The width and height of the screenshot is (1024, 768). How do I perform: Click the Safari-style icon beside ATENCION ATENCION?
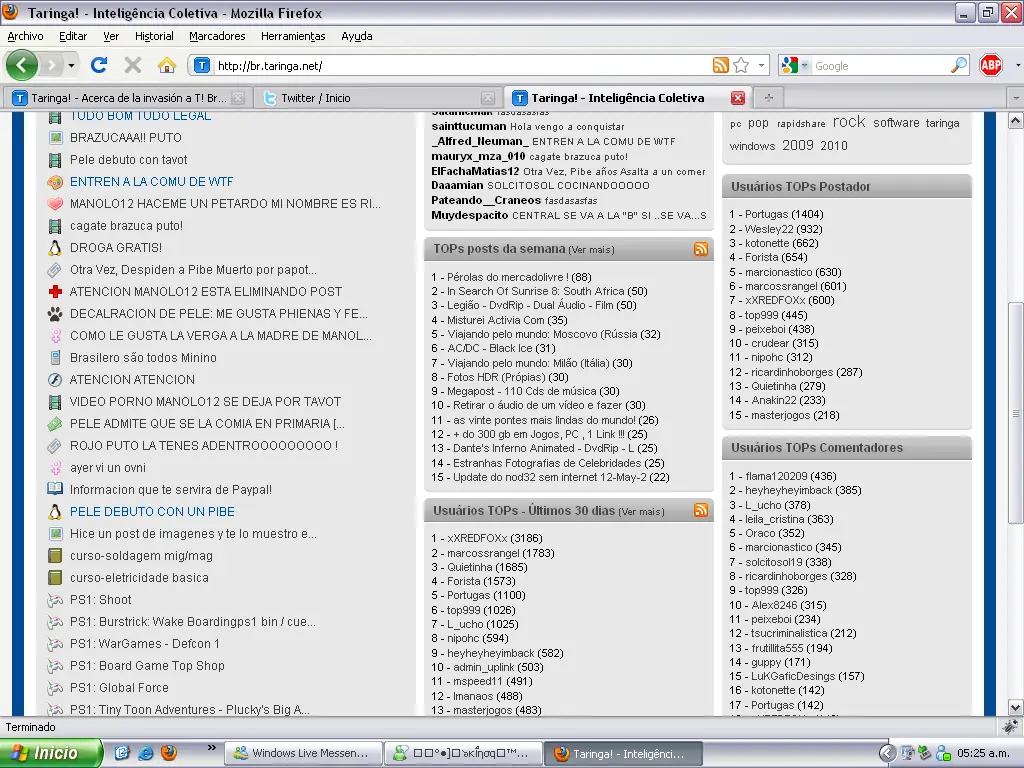pyautogui.click(x=56, y=380)
